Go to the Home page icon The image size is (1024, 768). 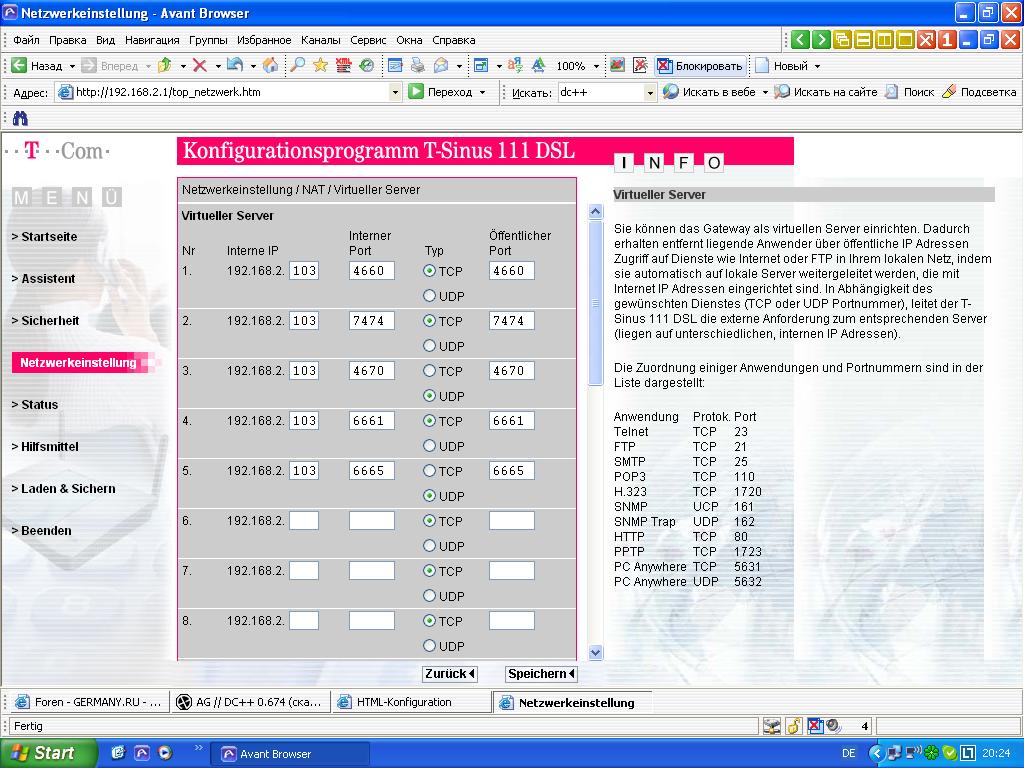[x=270, y=65]
